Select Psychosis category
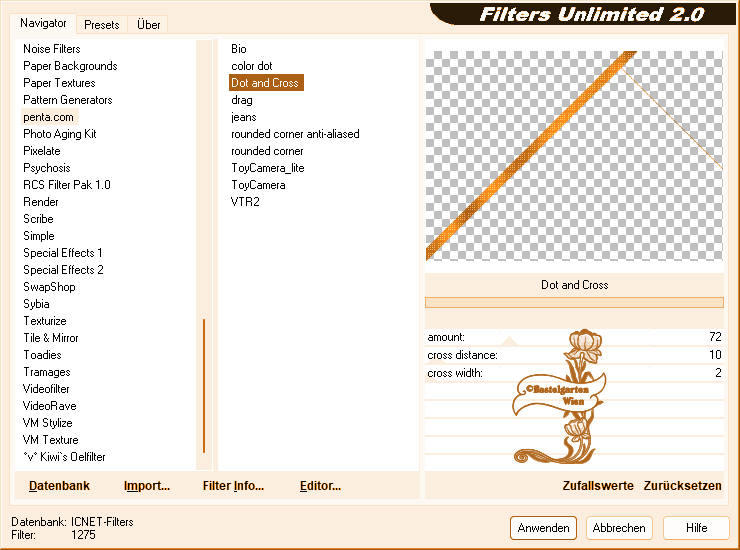Screen dimensions: 740x550 pos(47,168)
